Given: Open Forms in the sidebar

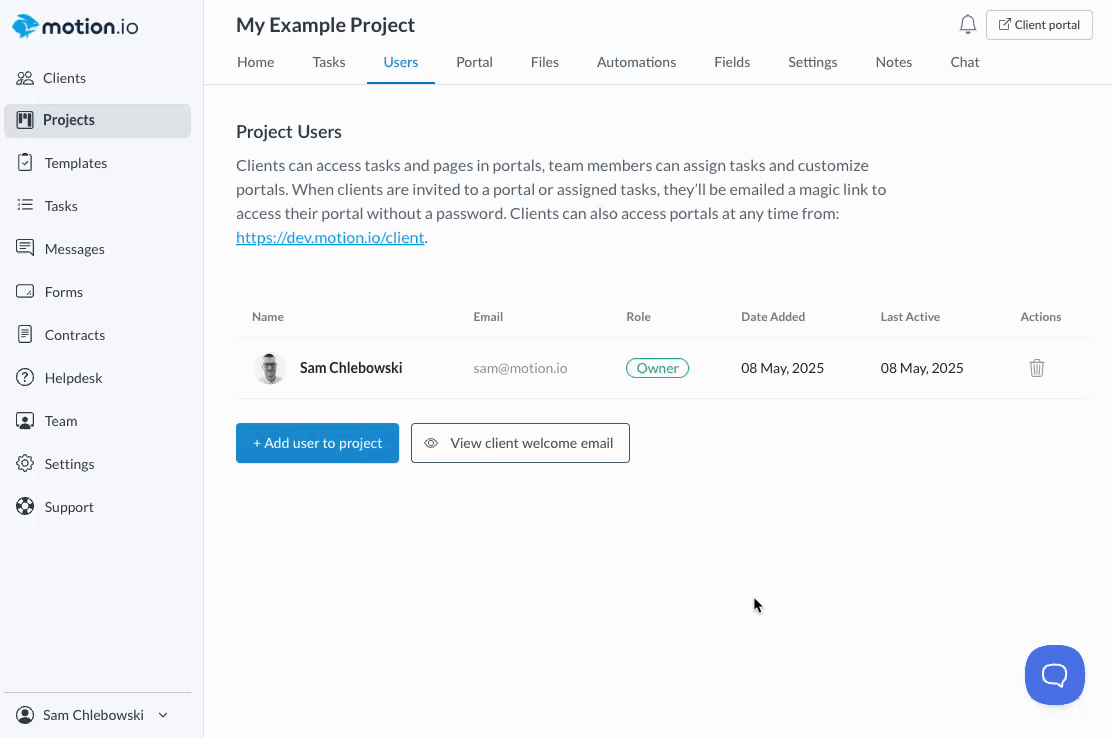Looking at the screenshot, I should (x=63, y=292).
